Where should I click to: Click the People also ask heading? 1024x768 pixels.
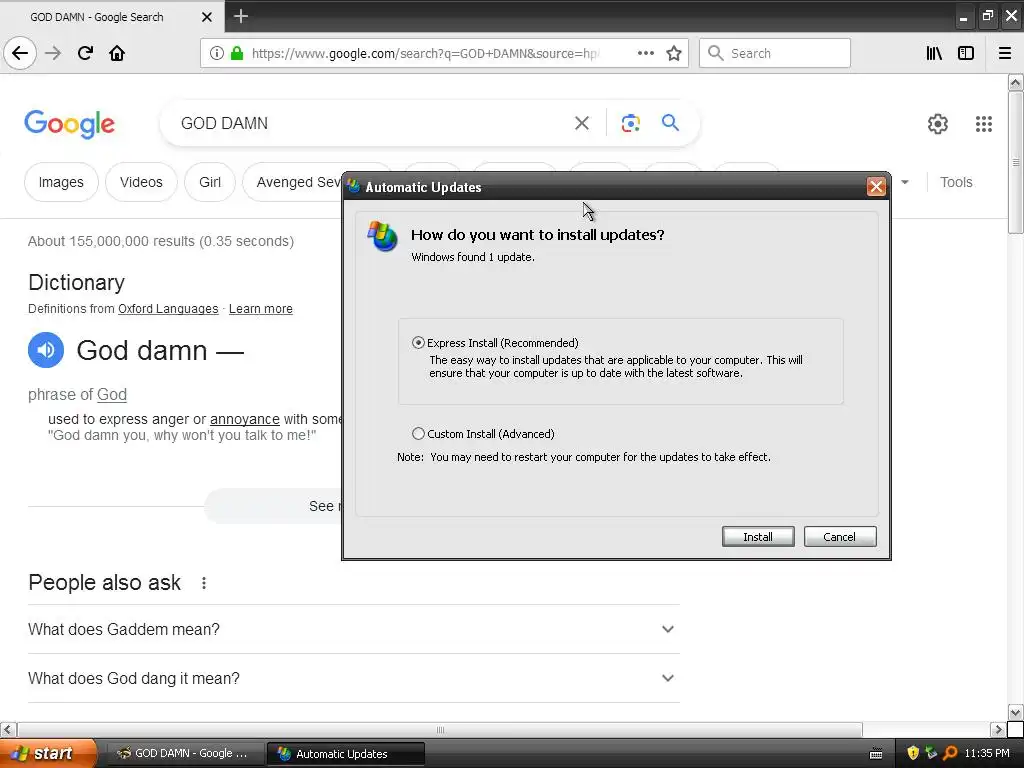pos(104,583)
